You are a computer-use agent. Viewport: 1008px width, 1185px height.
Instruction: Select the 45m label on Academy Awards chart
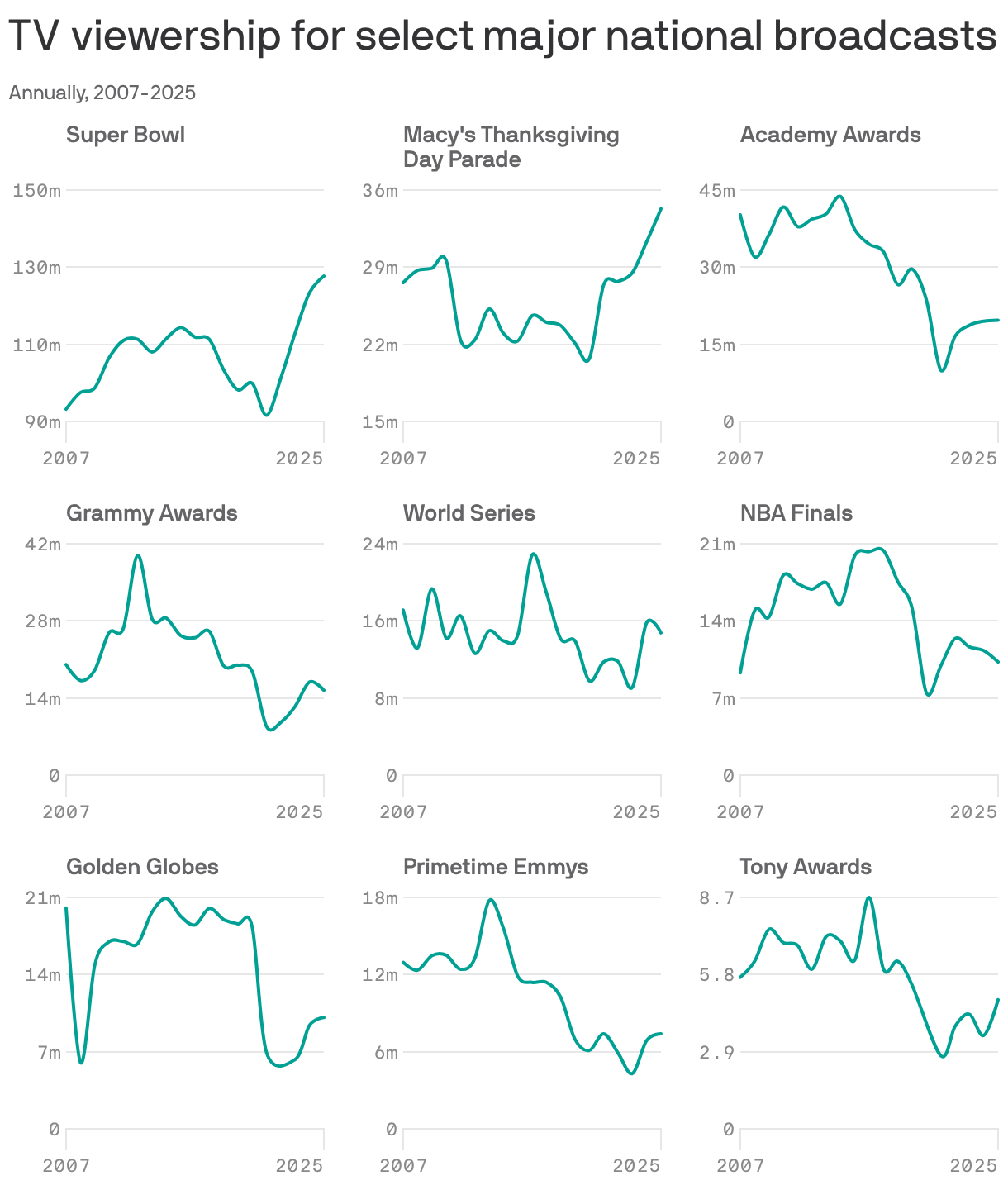coord(717,190)
